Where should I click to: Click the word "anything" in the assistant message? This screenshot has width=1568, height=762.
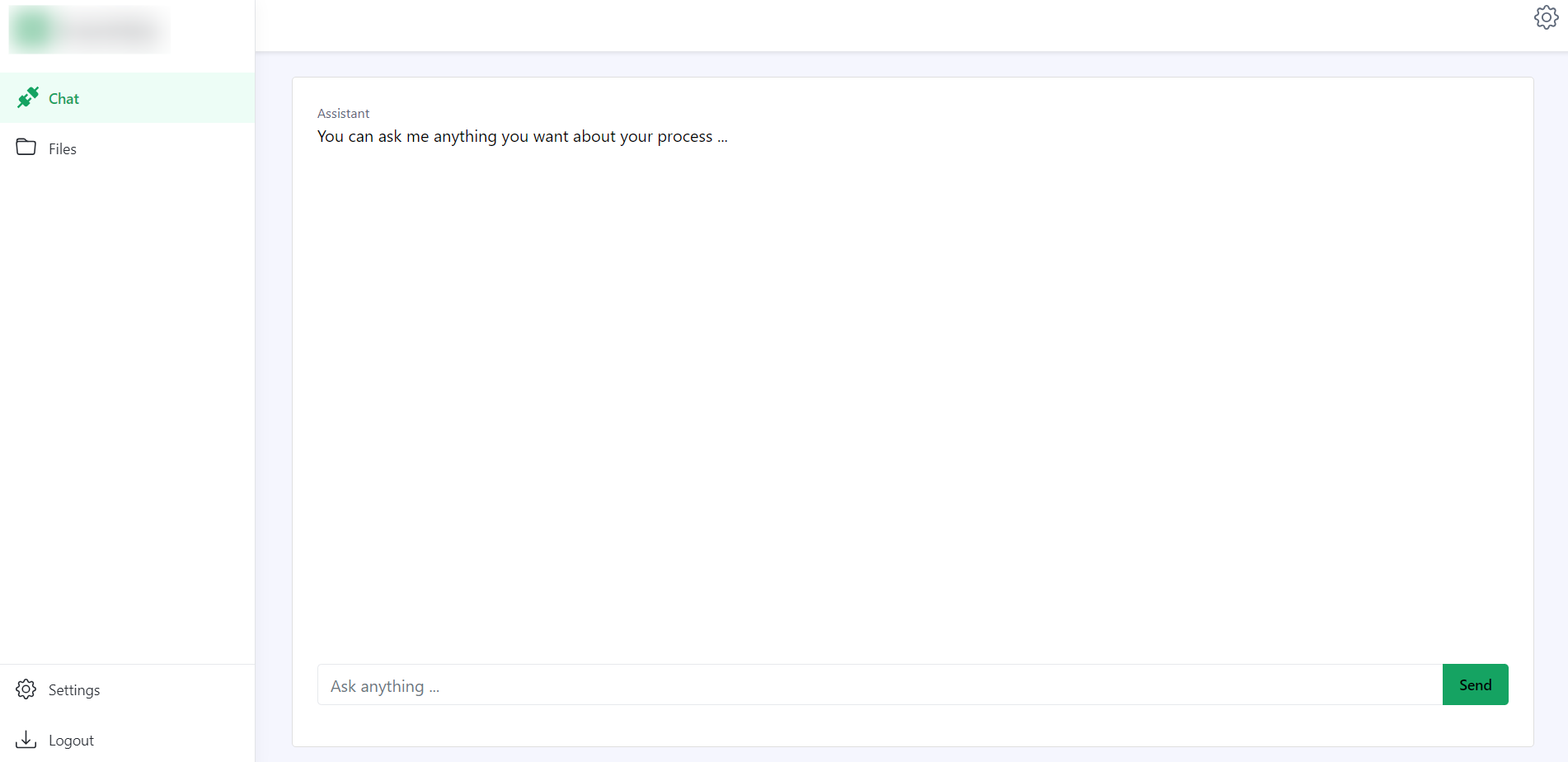pyautogui.click(x=465, y=137)
